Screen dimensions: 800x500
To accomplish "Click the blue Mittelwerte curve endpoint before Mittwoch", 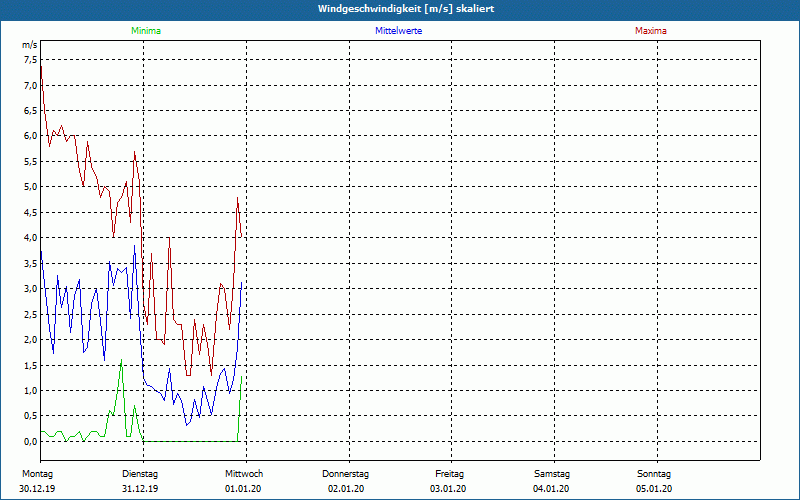I will click(x=241, y=283).
